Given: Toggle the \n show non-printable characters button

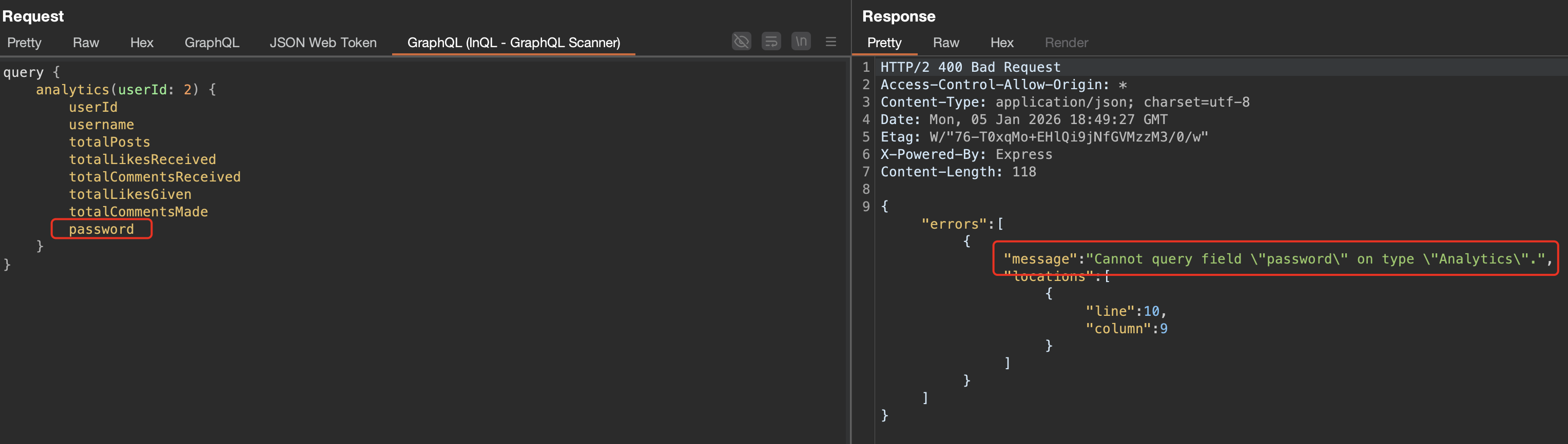Looking at the screenshot, I should tap(801, 42).
